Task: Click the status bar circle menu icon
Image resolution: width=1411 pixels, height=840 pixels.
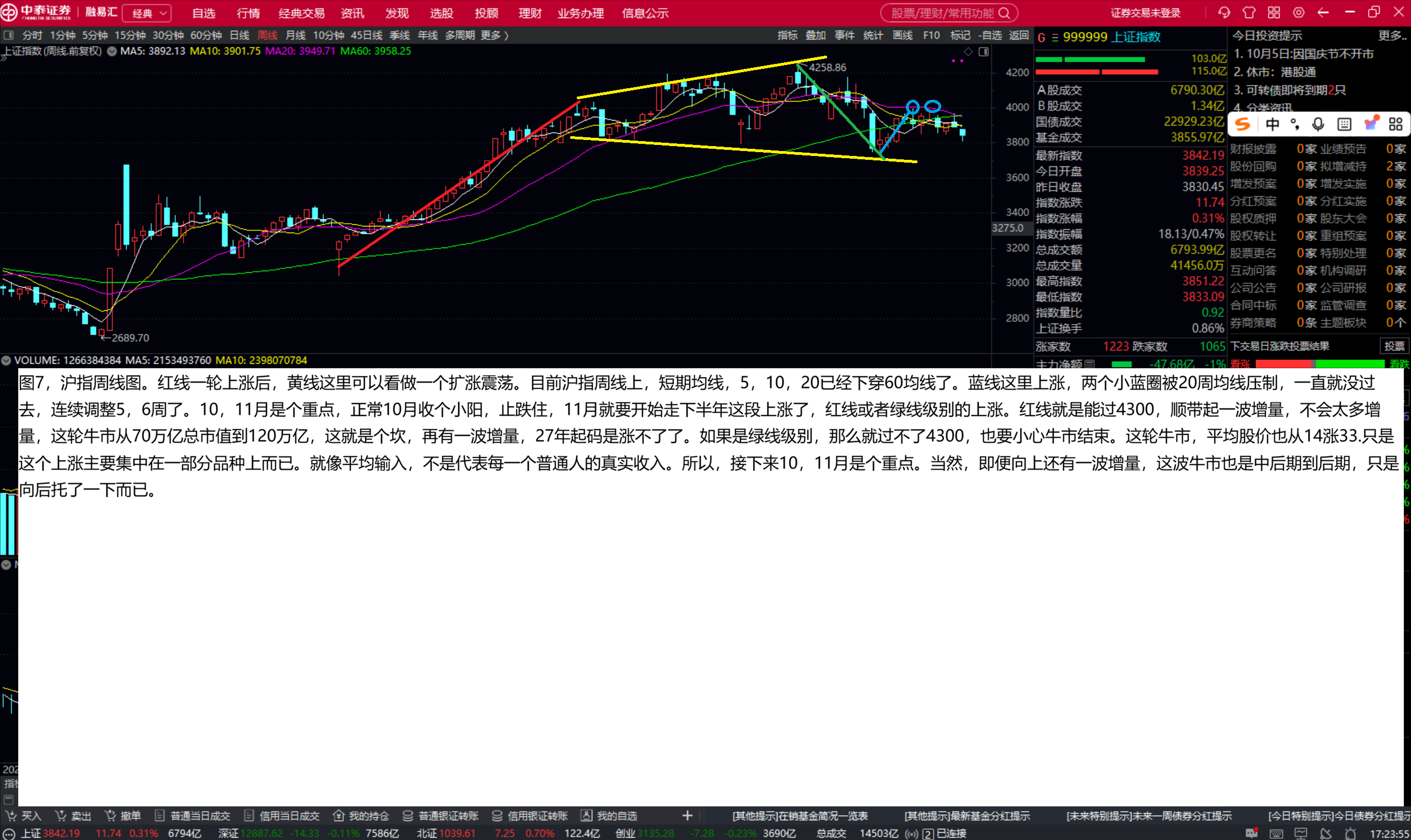Action: coord(9,834)
